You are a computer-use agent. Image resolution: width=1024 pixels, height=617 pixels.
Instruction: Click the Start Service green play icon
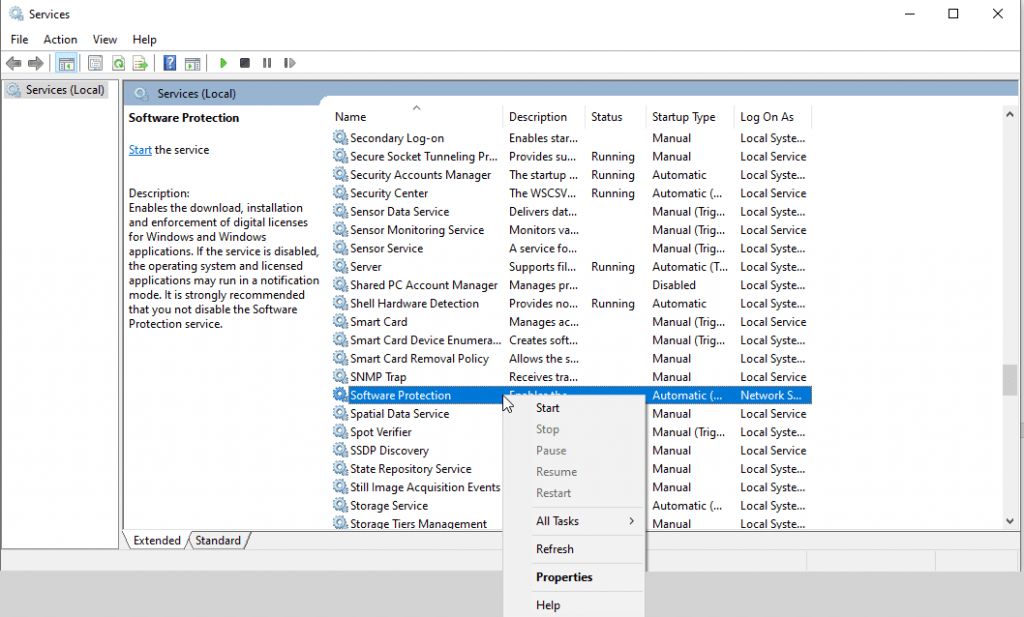[222, 63]
